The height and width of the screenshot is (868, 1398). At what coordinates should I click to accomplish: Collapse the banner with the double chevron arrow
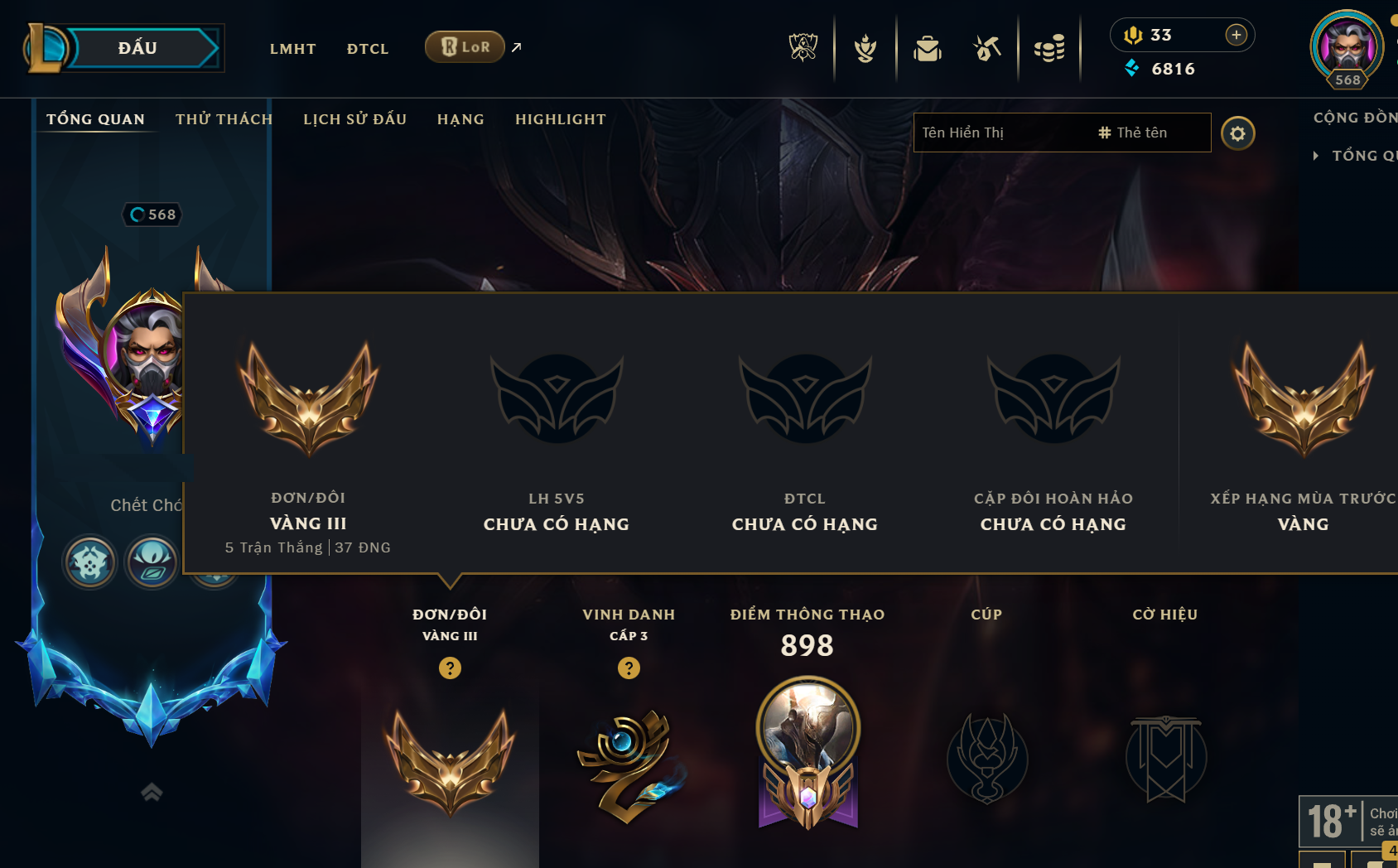152,792
